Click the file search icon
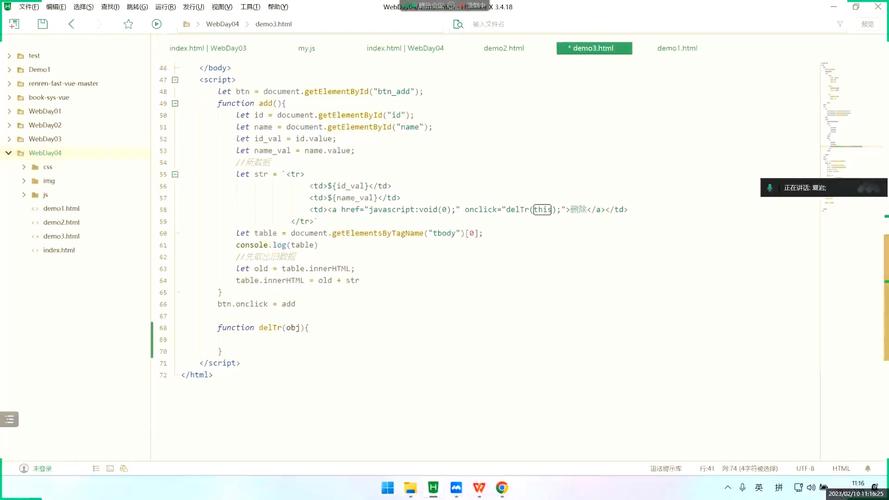The height and width of the screenshot is (500, 889). pos(458,24)
